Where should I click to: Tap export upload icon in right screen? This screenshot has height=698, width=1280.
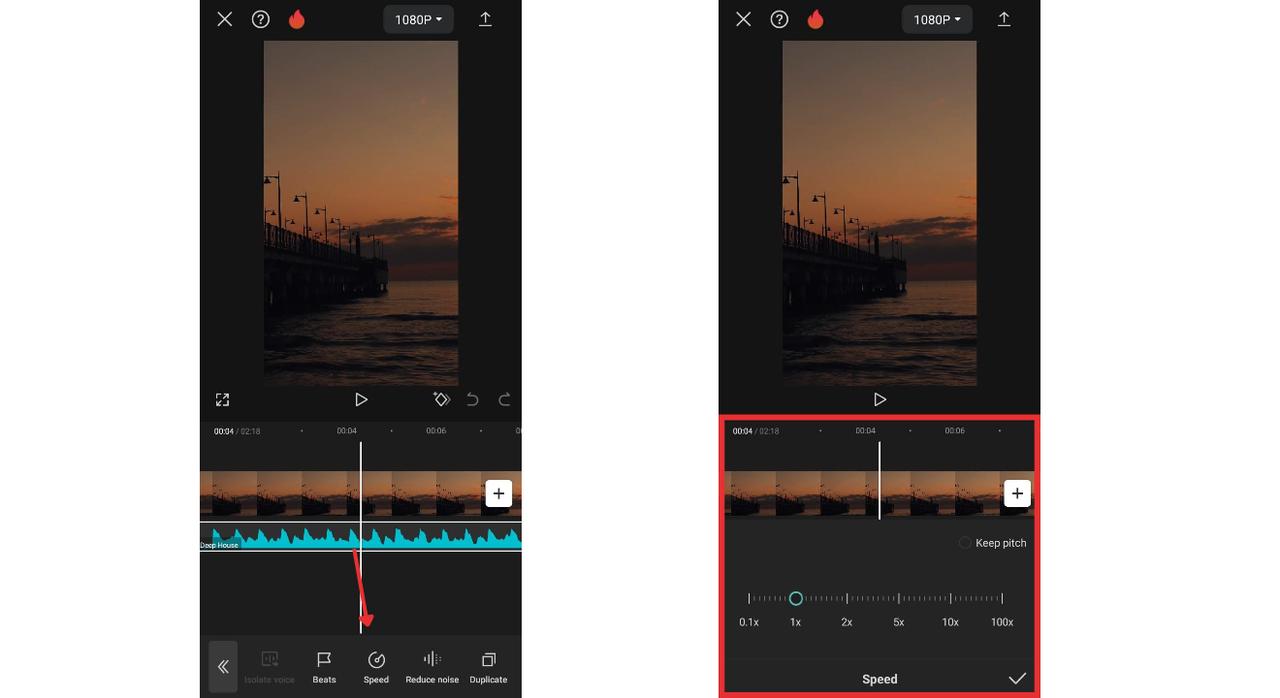tap(1004, 19)
